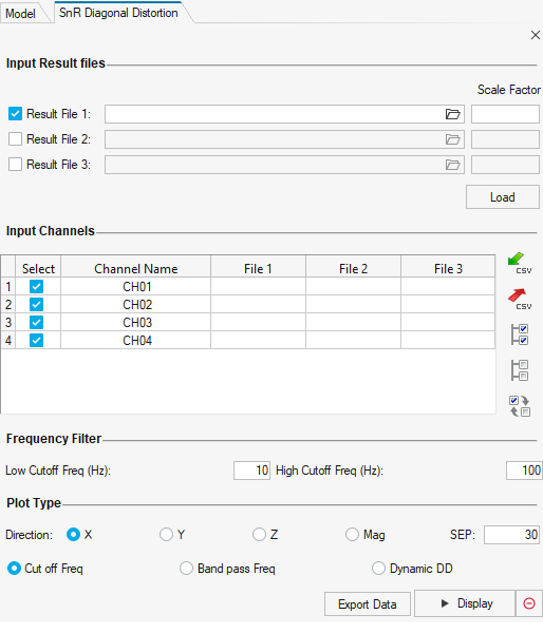Click the import CSV green arrow icon

coord(519,263)
